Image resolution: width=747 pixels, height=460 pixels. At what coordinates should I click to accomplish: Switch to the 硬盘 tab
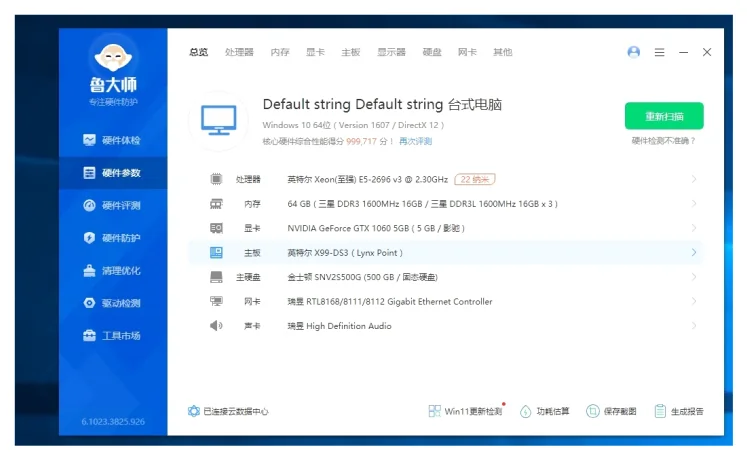[x=432, y=52]
